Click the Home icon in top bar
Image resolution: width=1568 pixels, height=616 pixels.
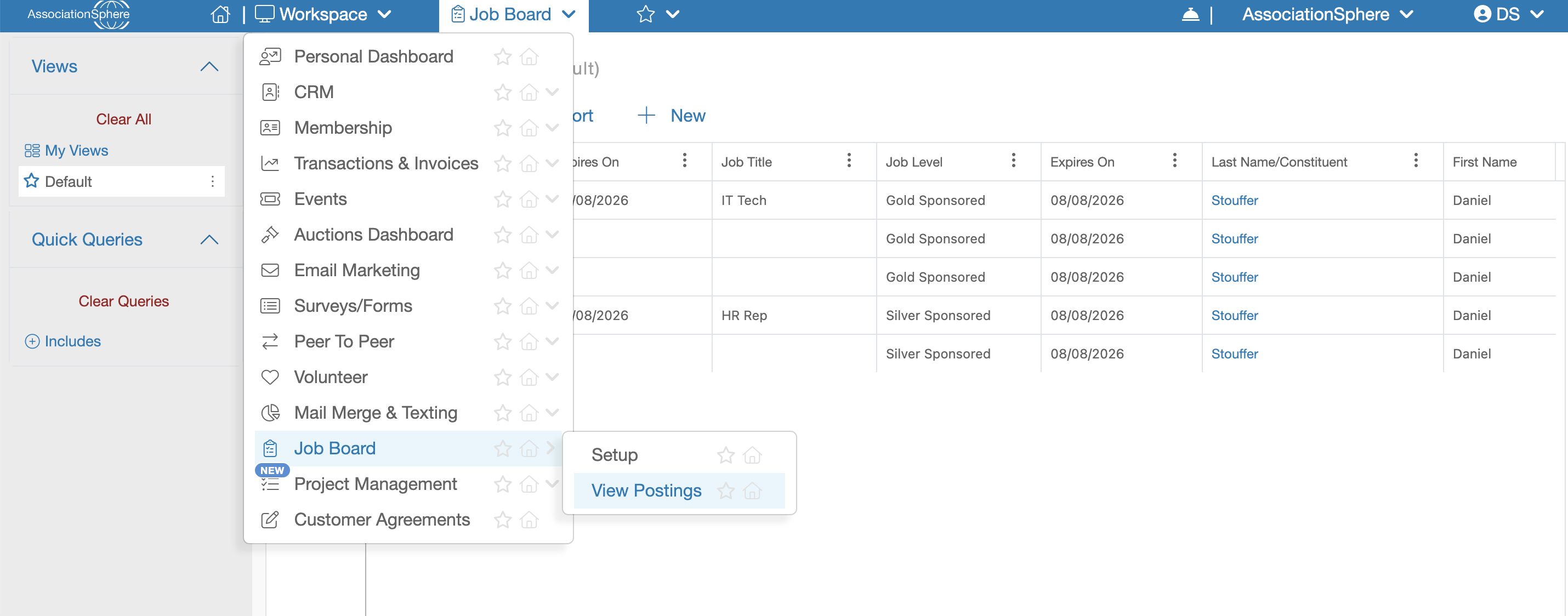click(x=220, y=14)
